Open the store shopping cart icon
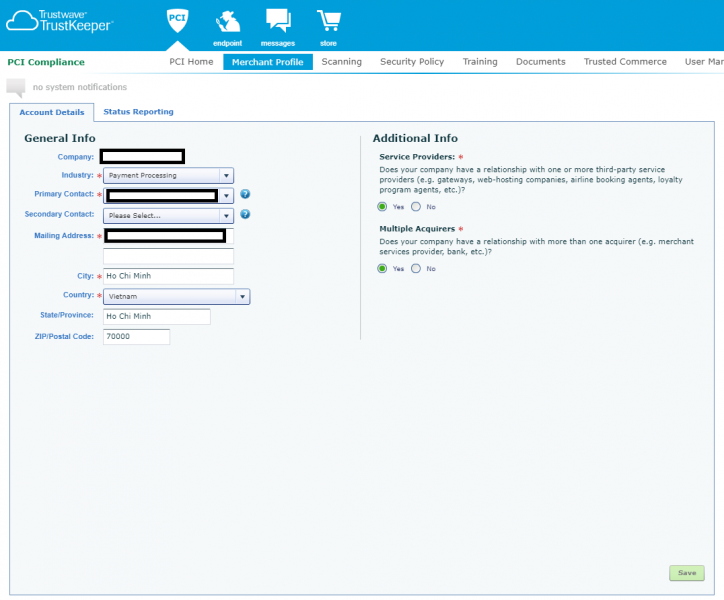The width and height of the screenshot is (724, 600). point(328,22)
